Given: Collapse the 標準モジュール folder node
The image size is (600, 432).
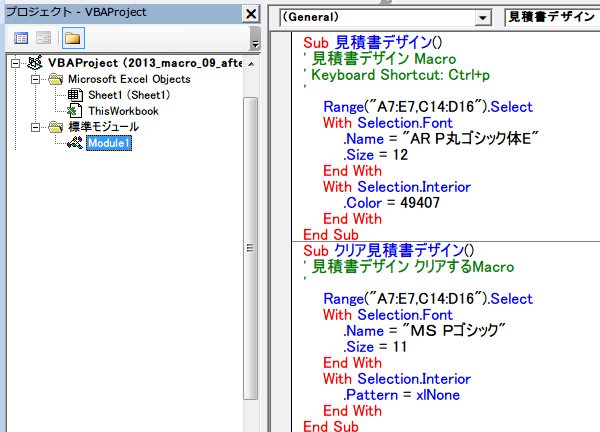Looking at the screenshot, I should click(x=36, y=127).
